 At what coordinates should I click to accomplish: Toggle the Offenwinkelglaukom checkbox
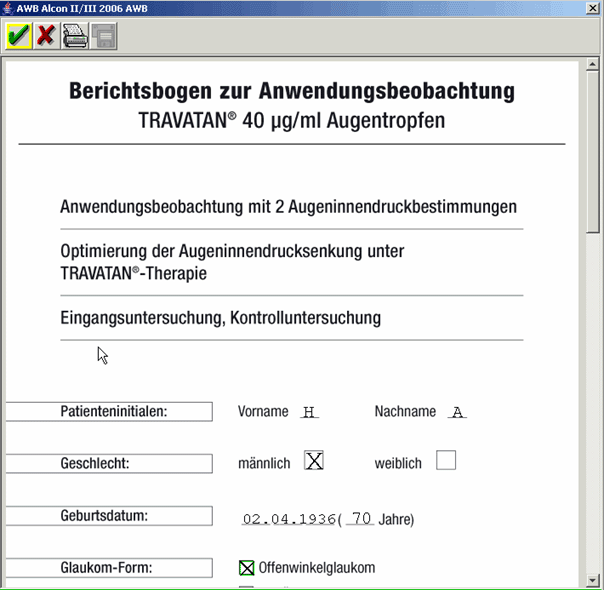click(247, 568)
